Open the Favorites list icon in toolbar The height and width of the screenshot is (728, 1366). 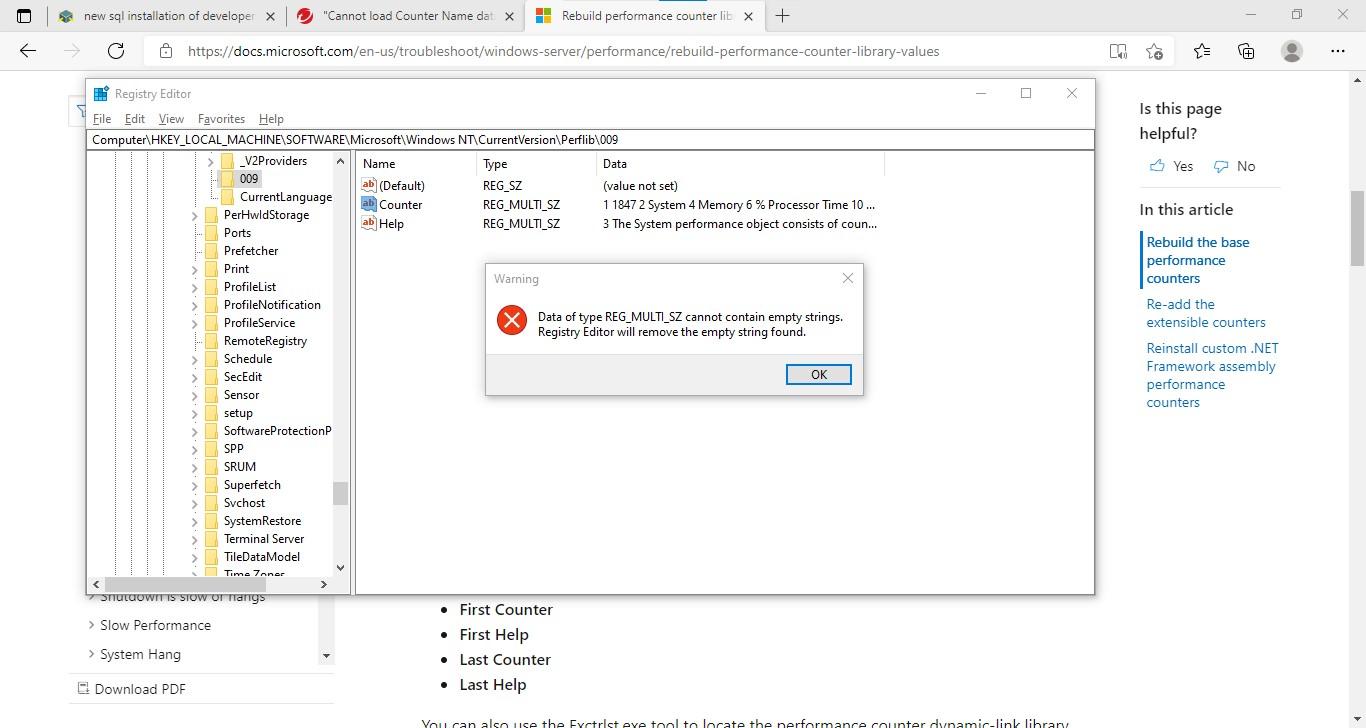click(x=1202, y=51)
